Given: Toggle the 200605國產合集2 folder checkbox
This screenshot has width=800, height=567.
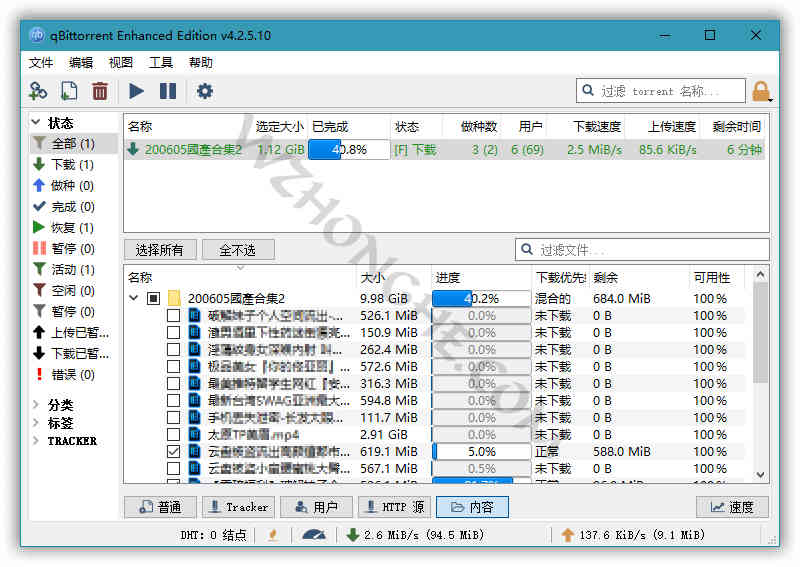Looking at the screenshot, I should pos(153,298).
